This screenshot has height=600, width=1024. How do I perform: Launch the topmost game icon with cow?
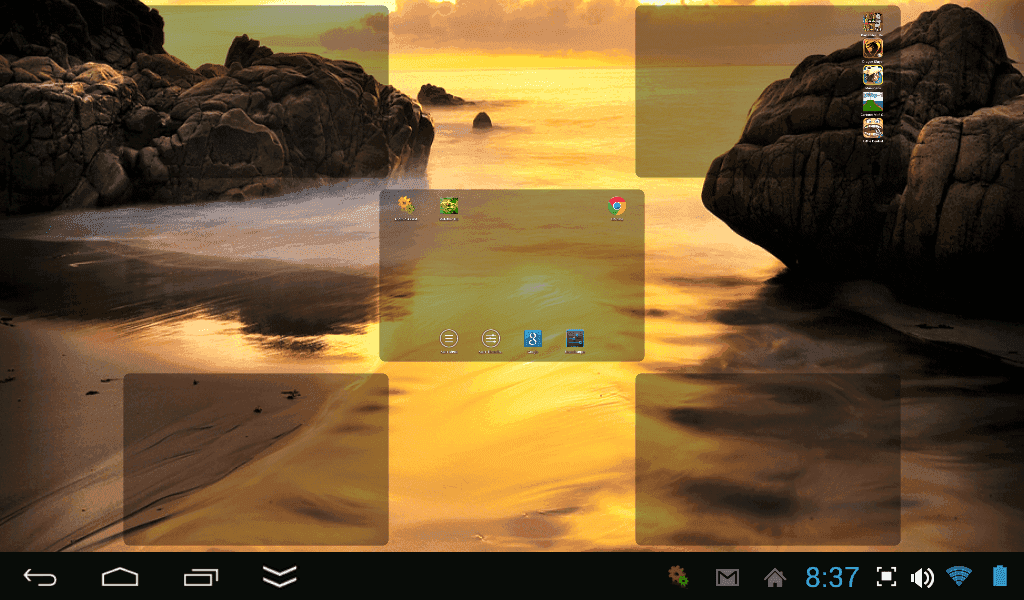tap(872, 22)
